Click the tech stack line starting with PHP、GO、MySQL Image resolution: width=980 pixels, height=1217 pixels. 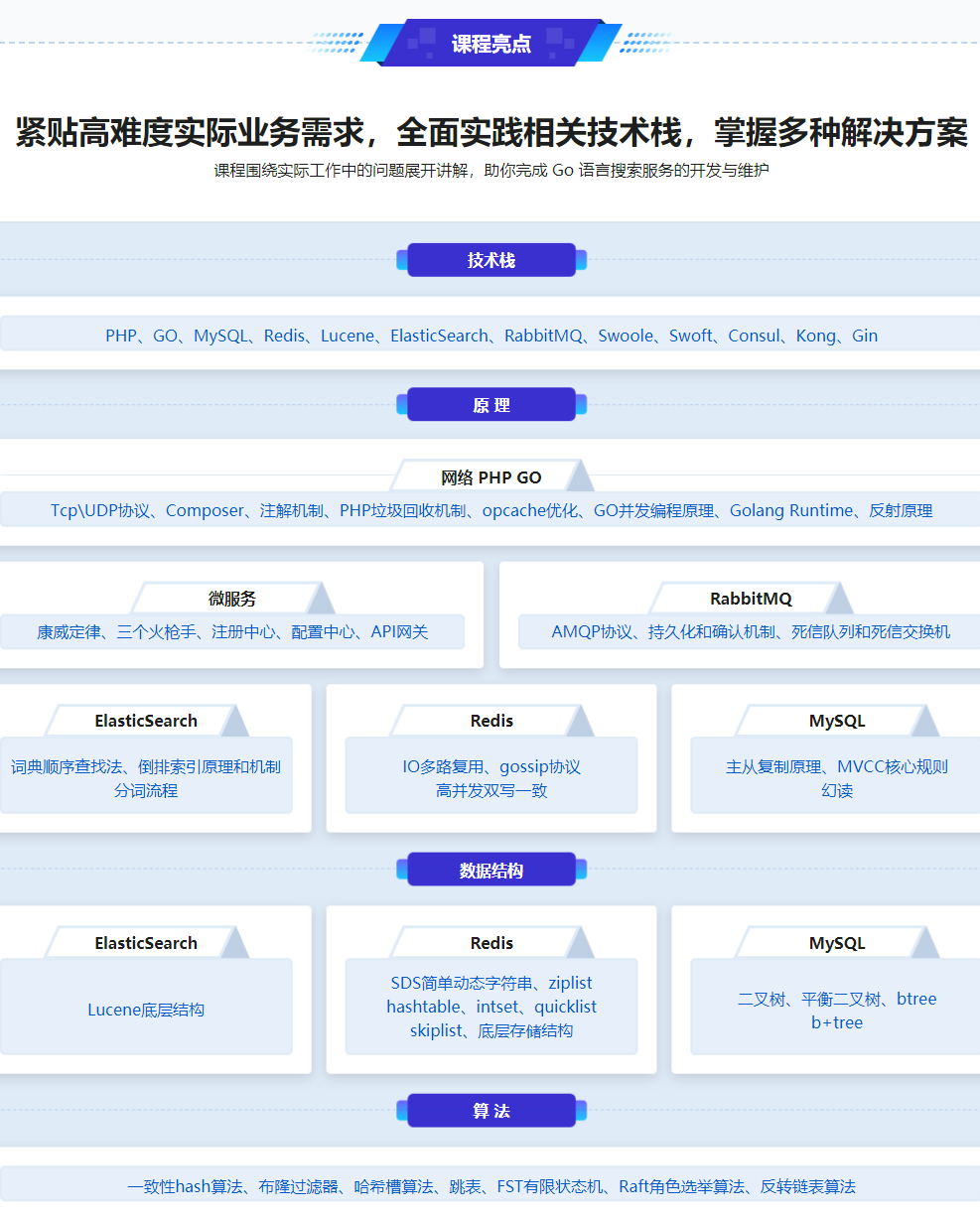pyautogui.click(x=491, y=336)
